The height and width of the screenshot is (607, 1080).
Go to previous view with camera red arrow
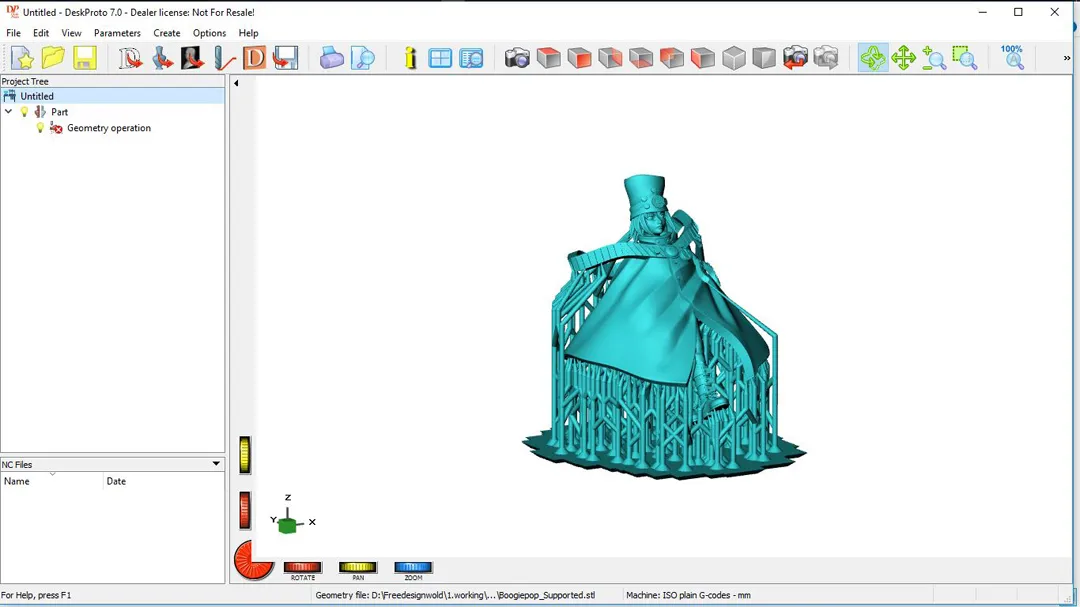(795, 58)
